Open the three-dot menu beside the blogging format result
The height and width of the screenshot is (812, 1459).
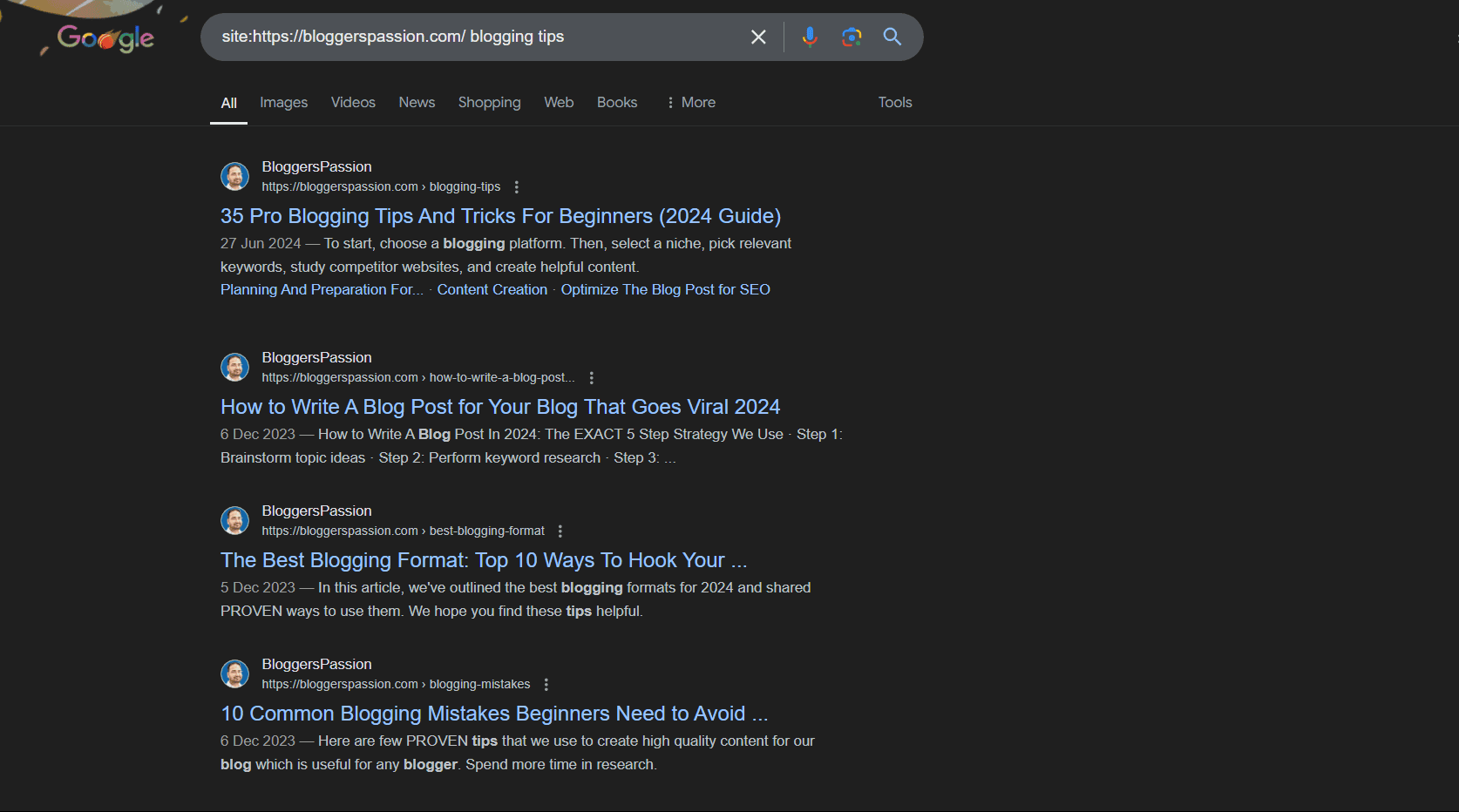[560, 531]
